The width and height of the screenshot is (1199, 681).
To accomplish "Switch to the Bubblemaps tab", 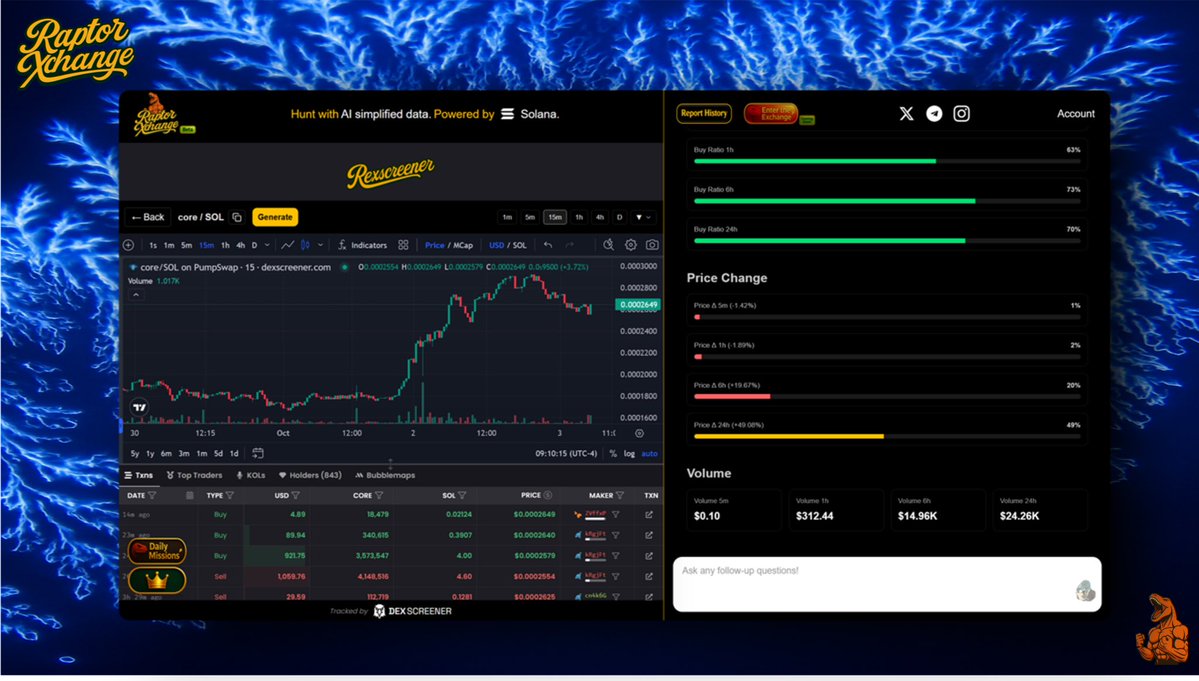I will pos(385,475).
